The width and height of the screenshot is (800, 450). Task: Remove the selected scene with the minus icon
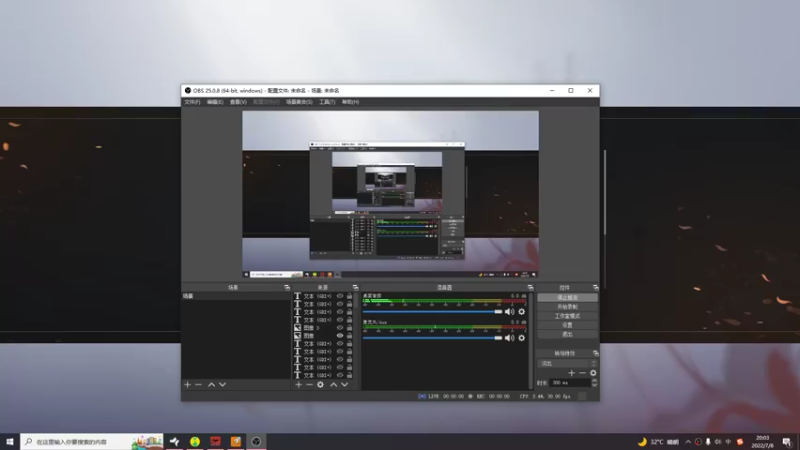pos(198,385)
